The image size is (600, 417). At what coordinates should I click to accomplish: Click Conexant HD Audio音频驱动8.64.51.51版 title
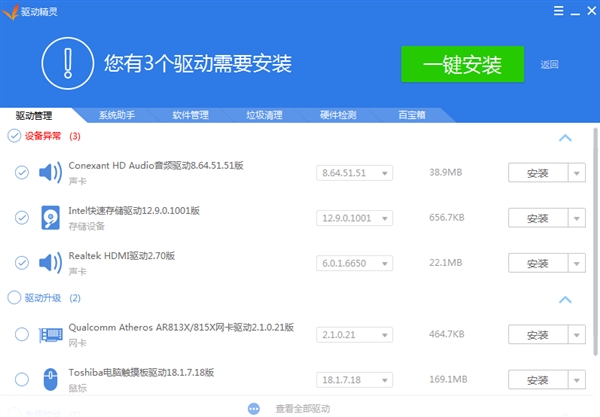pyautogui.click(x=156, y=165)
